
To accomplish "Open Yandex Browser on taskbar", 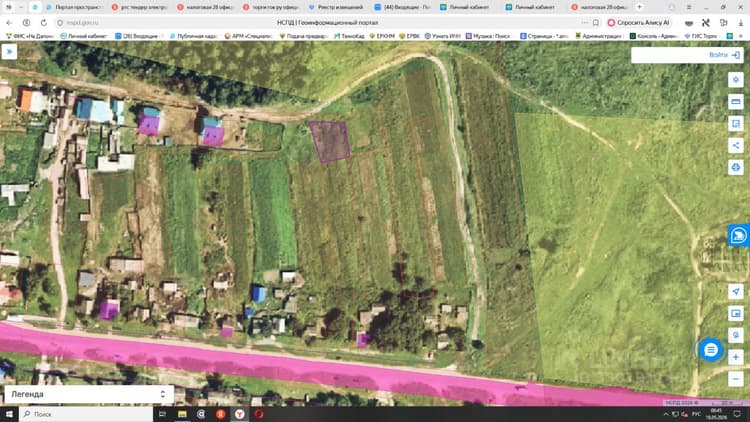I will click(x=240, y=414).
